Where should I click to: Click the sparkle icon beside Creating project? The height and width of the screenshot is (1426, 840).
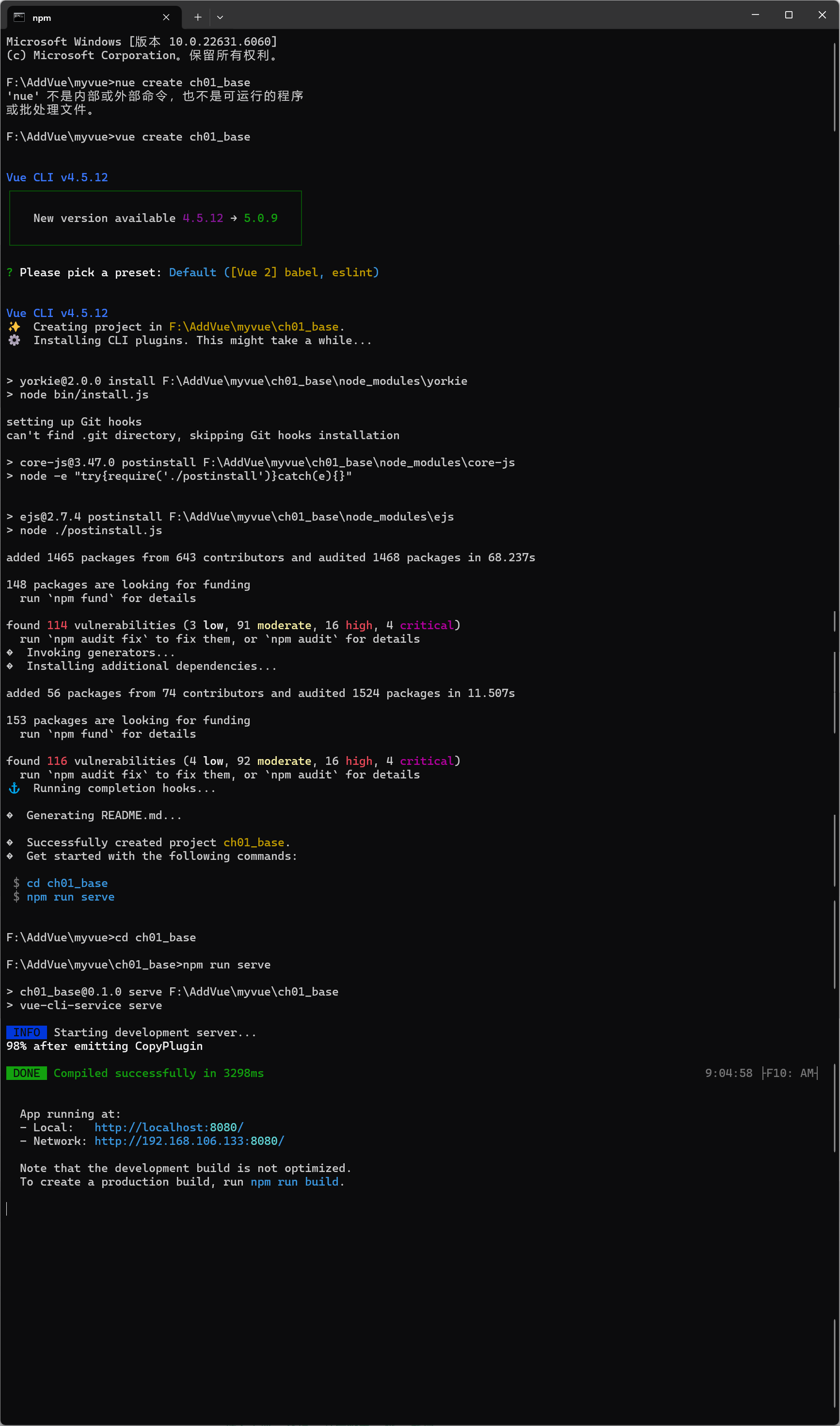click(14, 327)
